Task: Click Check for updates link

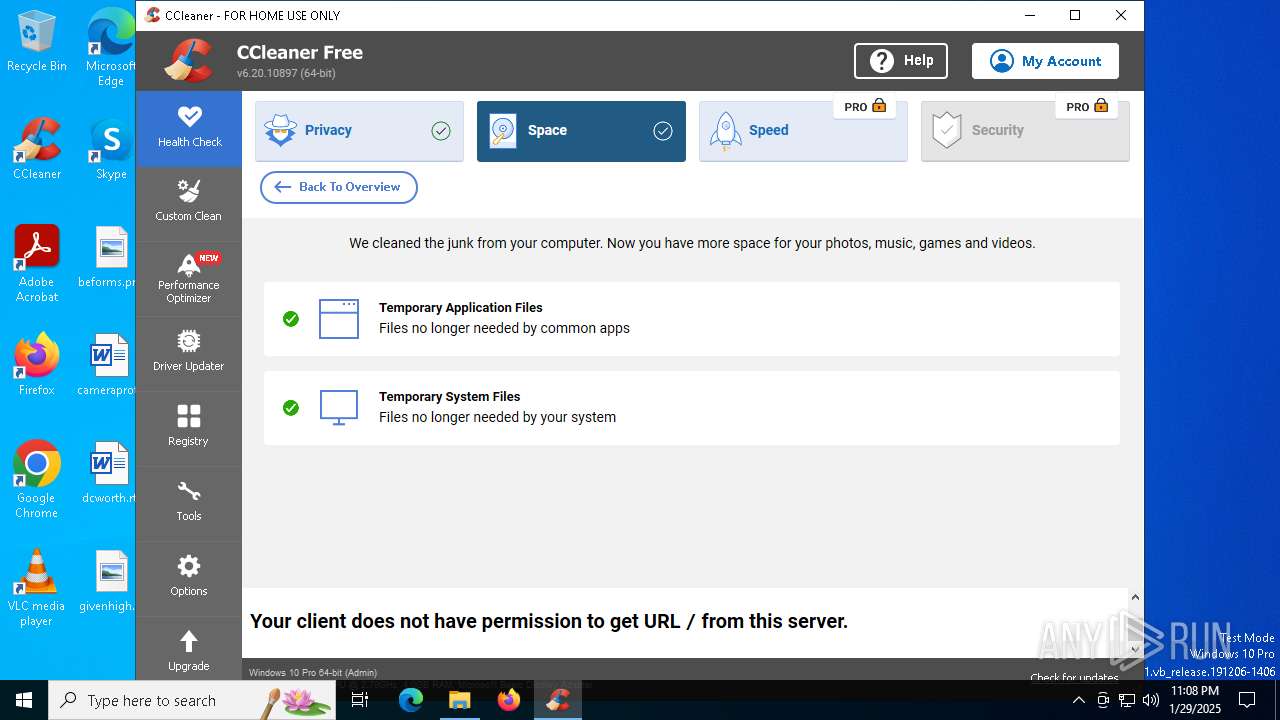Action: [x=1075, y=677]
